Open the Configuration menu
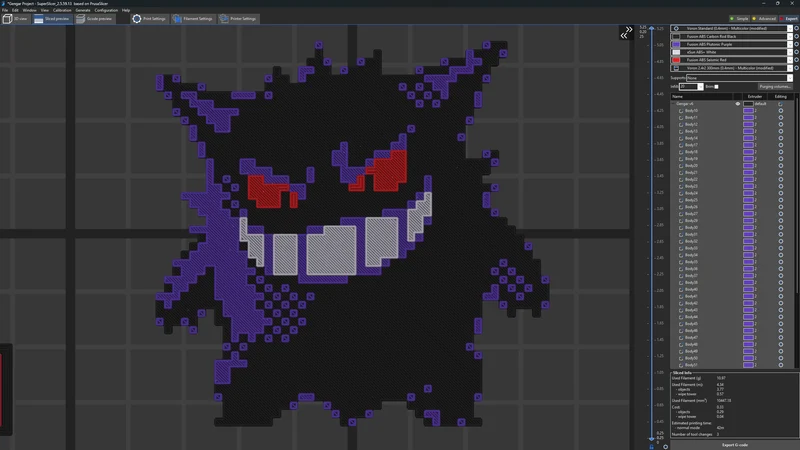 click(106, 10)
